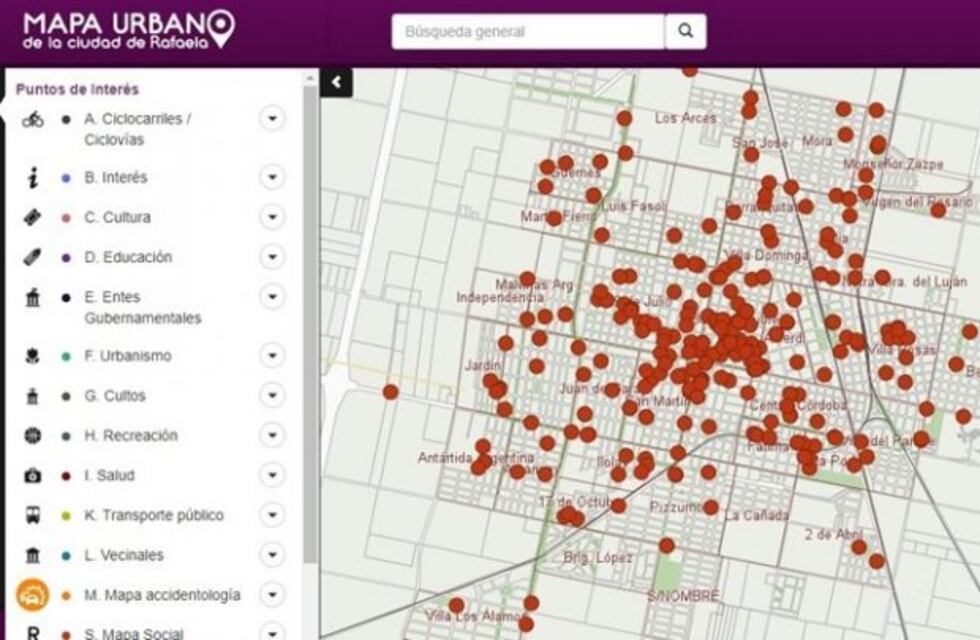
Task: Toggle the L. Vecinales layer
Action: pos(64,555)
